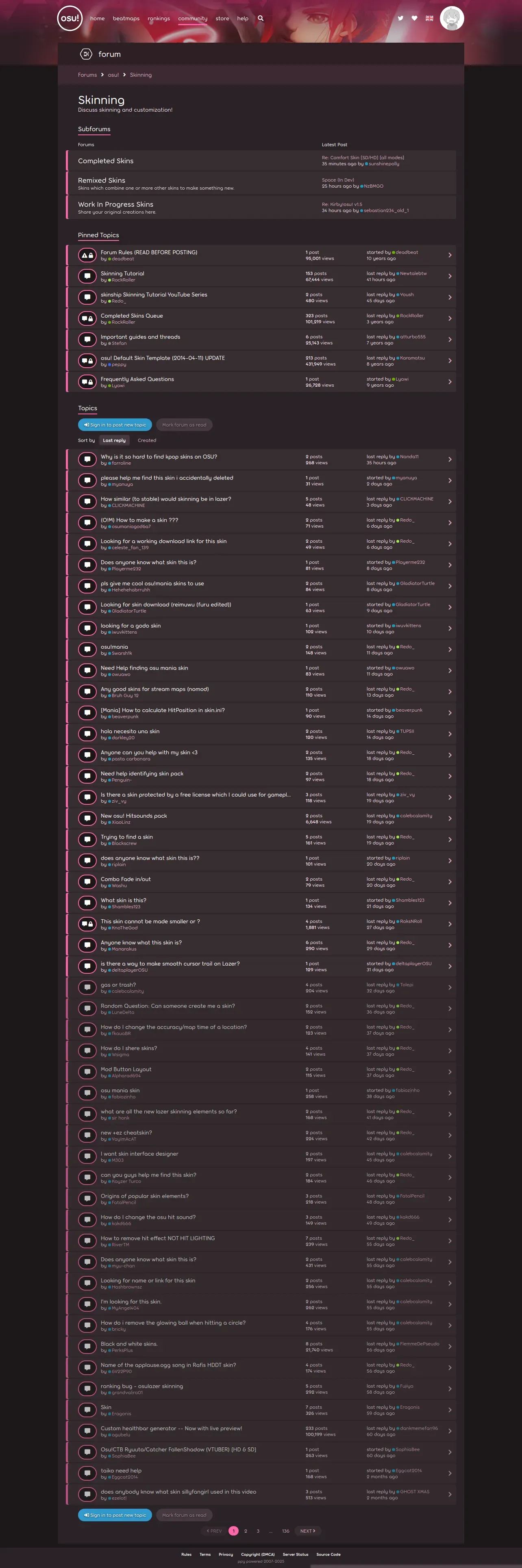
Task: Click the forum hexagon header icon
Action: pyautogui.click(x=86, y=54)
